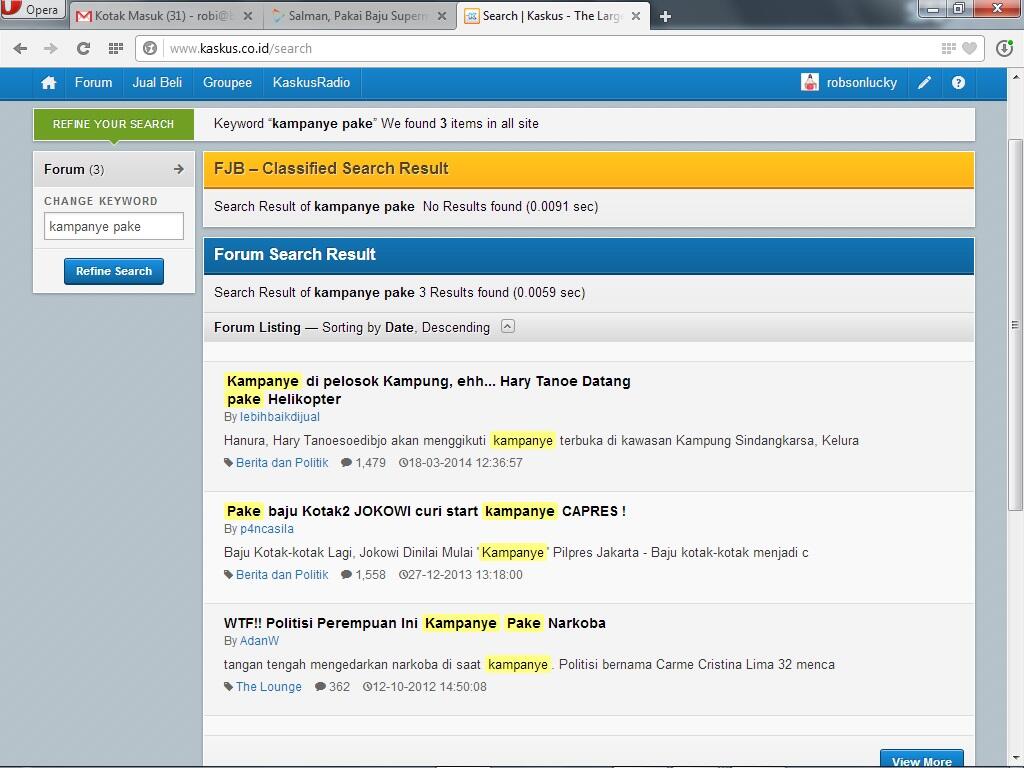
Task: Click the site info globe icon
Action: [150, 48]
